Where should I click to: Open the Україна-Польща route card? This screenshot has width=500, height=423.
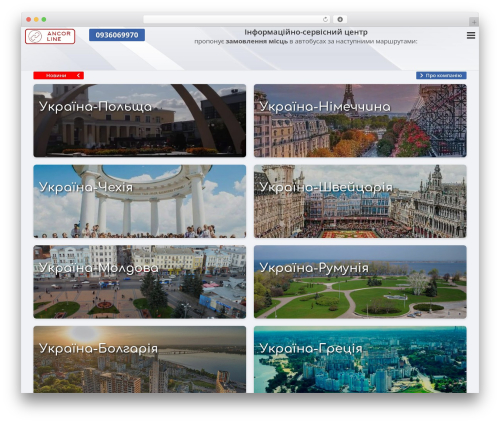pos(140,121)
